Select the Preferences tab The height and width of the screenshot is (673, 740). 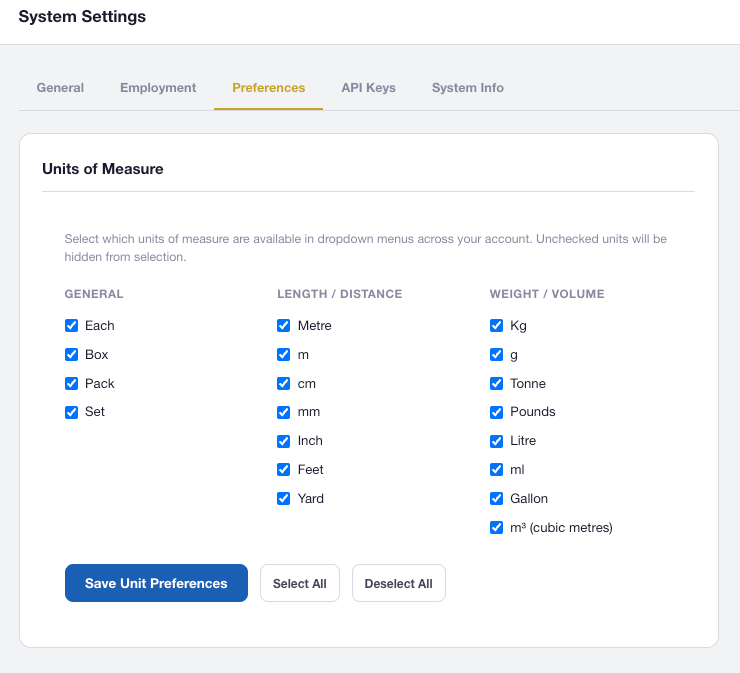[269, 88]
